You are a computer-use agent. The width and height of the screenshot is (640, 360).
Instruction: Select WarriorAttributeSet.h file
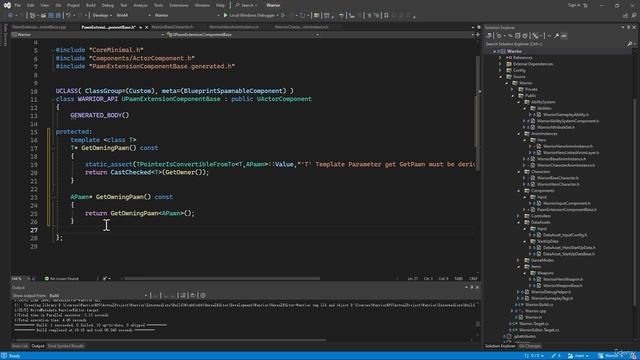[556, 127]
